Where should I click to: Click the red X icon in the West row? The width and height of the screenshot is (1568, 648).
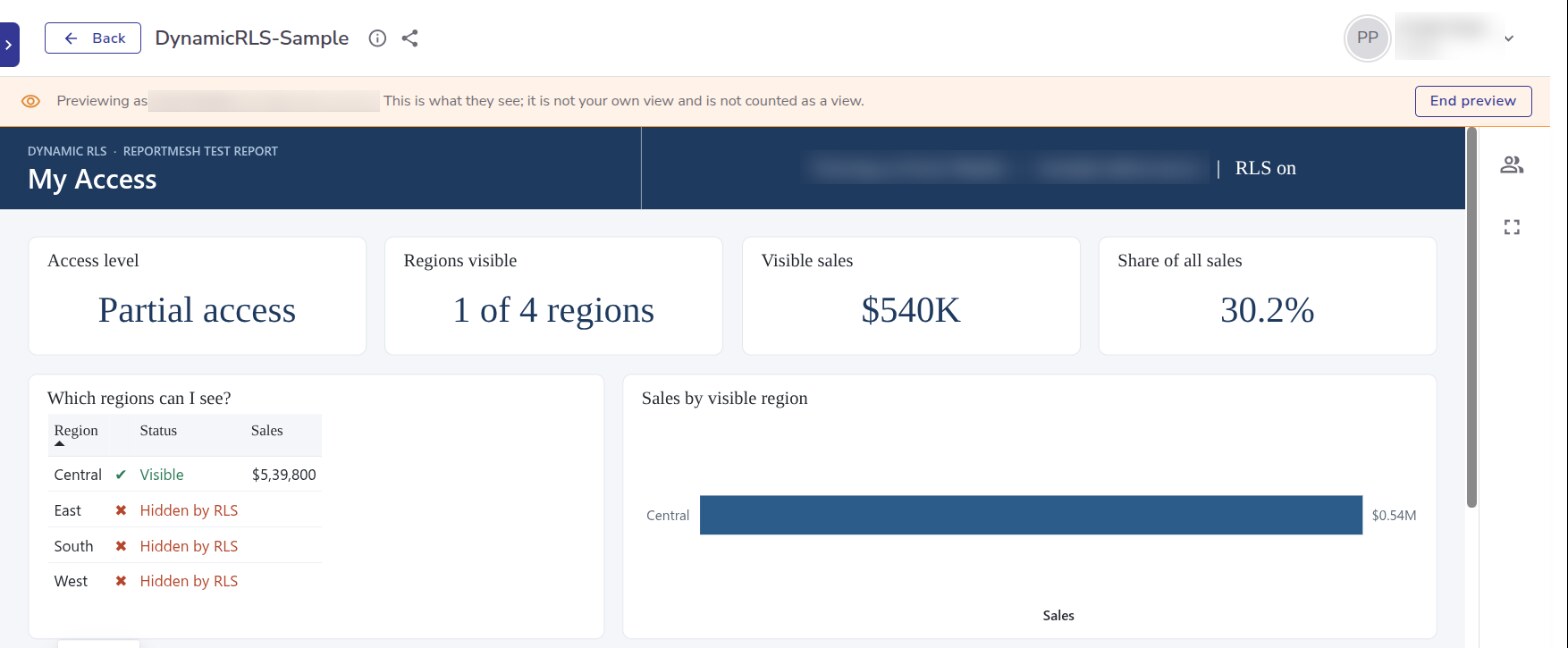coord(121,581)
